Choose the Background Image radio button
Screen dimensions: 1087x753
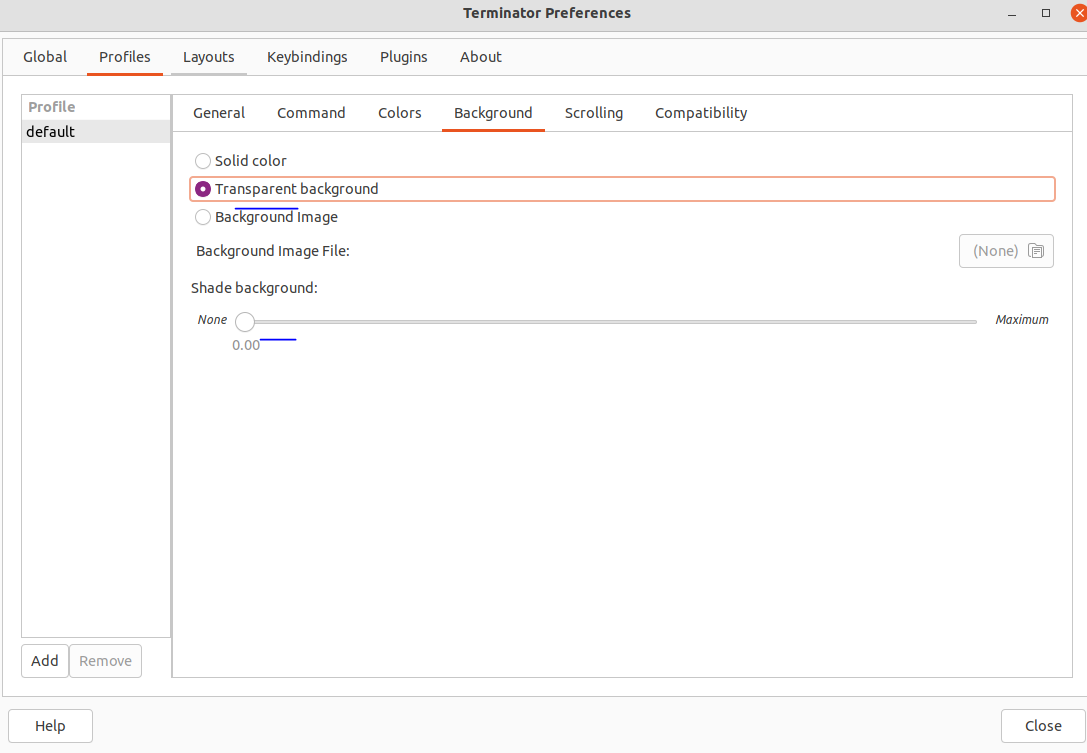coord(202,217)
